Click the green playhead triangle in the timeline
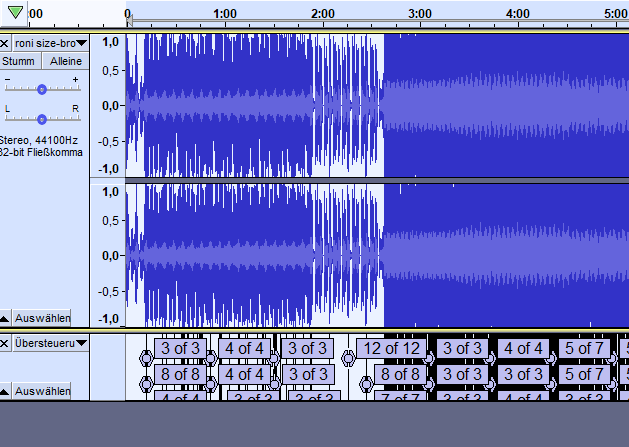The height and width of the screenshot is (447, 629). point(14,12)
